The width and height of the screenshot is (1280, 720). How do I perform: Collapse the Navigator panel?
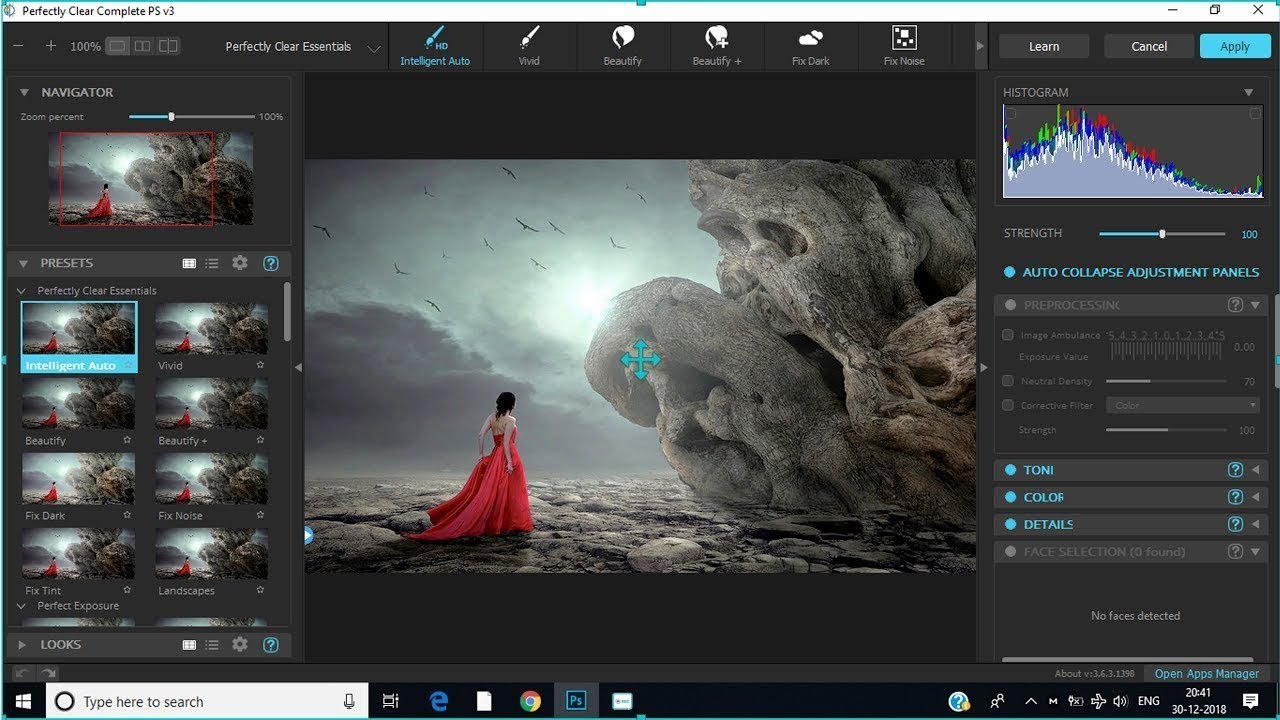coord(24,92)
